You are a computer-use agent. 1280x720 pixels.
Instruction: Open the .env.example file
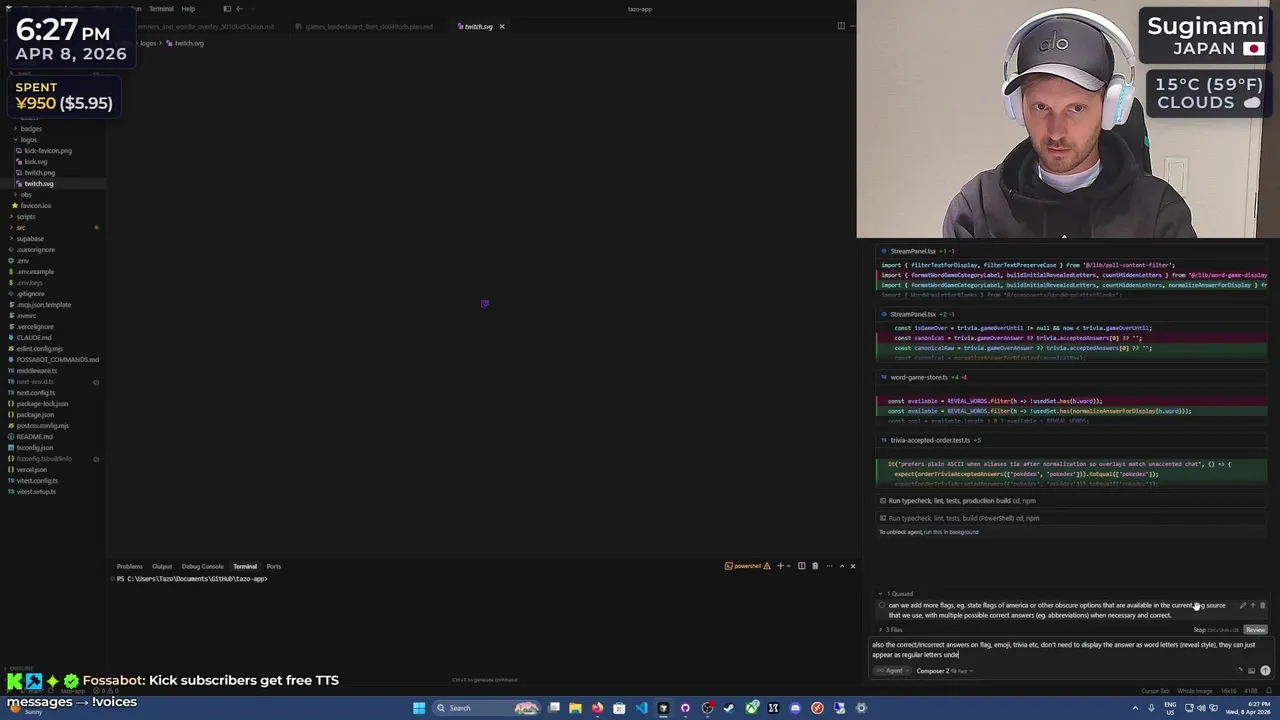(x=35, y=272)
